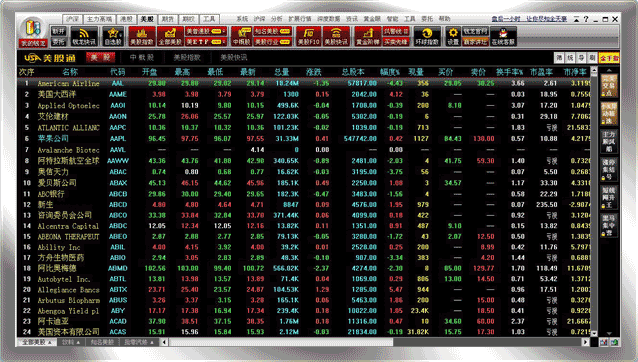Open the 全部美股 chart icon
Screen dimensions: 638x362
coord(170,37)
